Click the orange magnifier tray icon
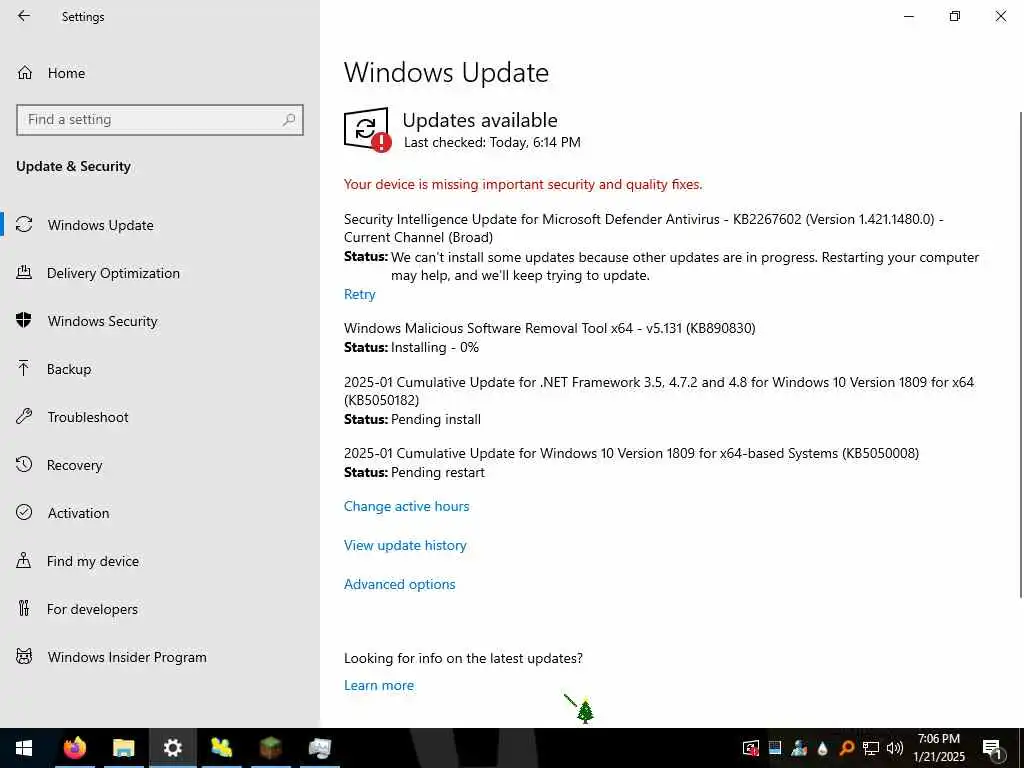The height and width of the screenshot is (768, 1024). click(846, 748)
